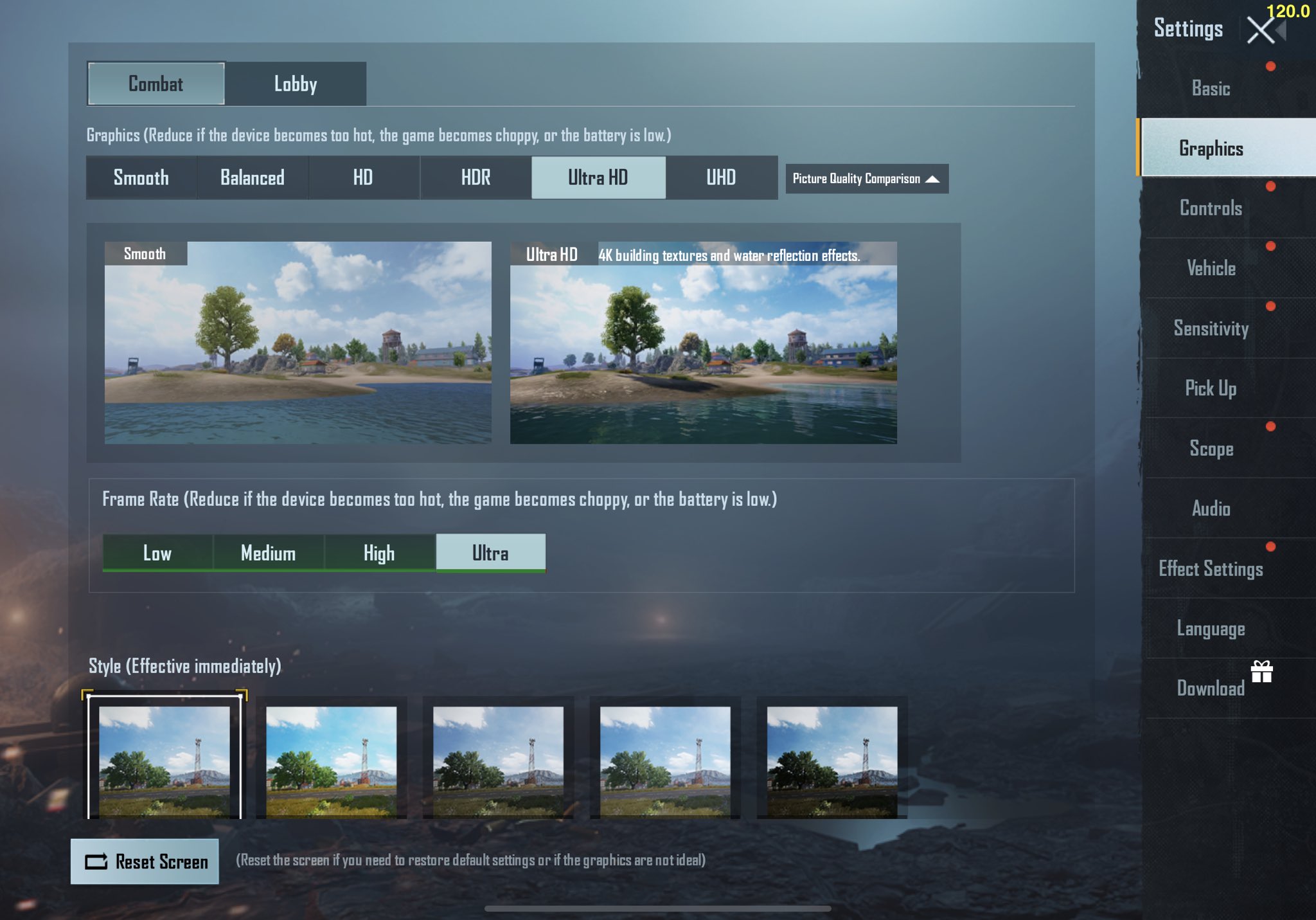Screen dimensions: 1316x920
Task: Select Medium frame rate setting
Action: click(268, 553)
